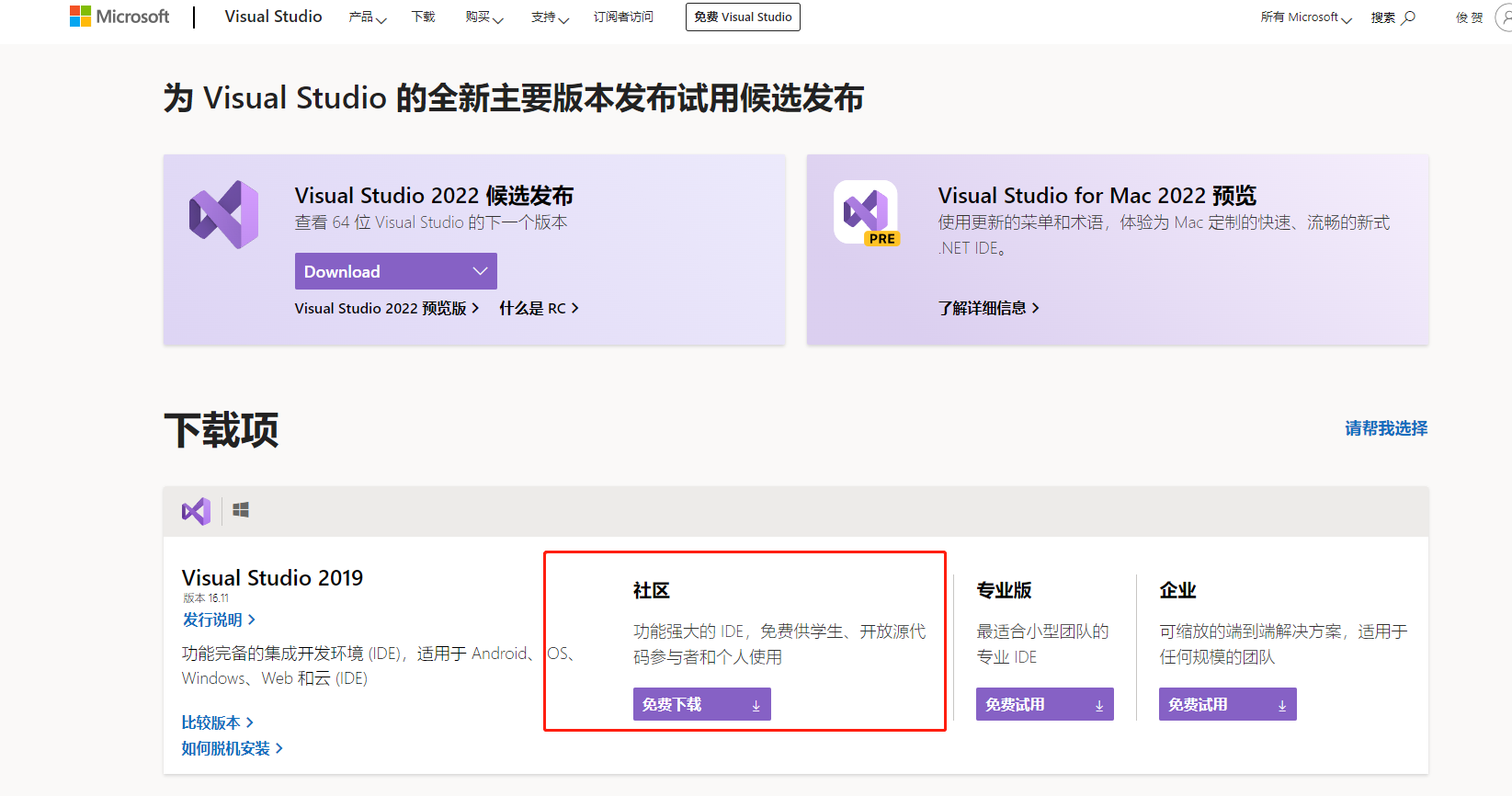
Task: Select the Visual Studio icon tab in downloads
Action: tap(196, 511)
